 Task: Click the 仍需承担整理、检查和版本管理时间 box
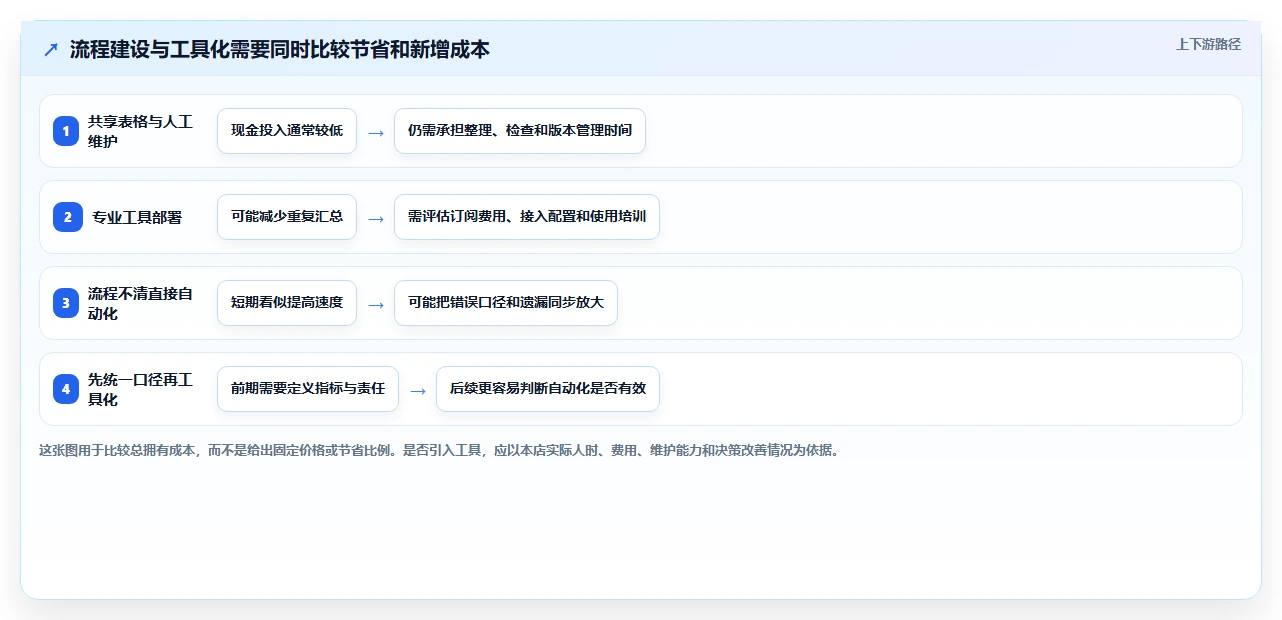pos(520,131)
